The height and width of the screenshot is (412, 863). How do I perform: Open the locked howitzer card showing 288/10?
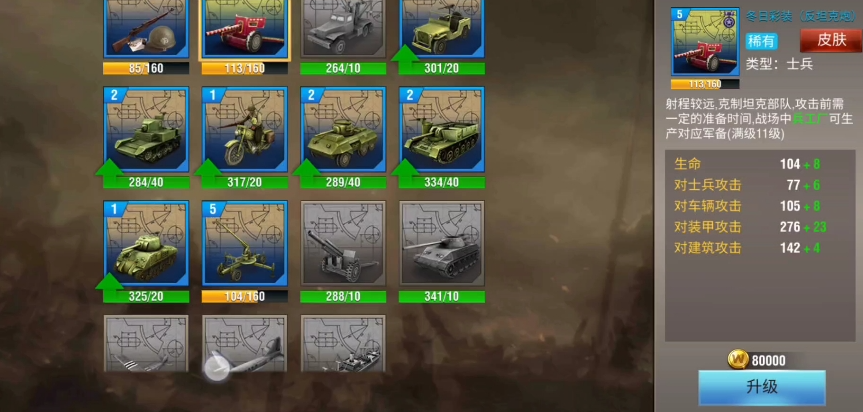click(343, 243)
